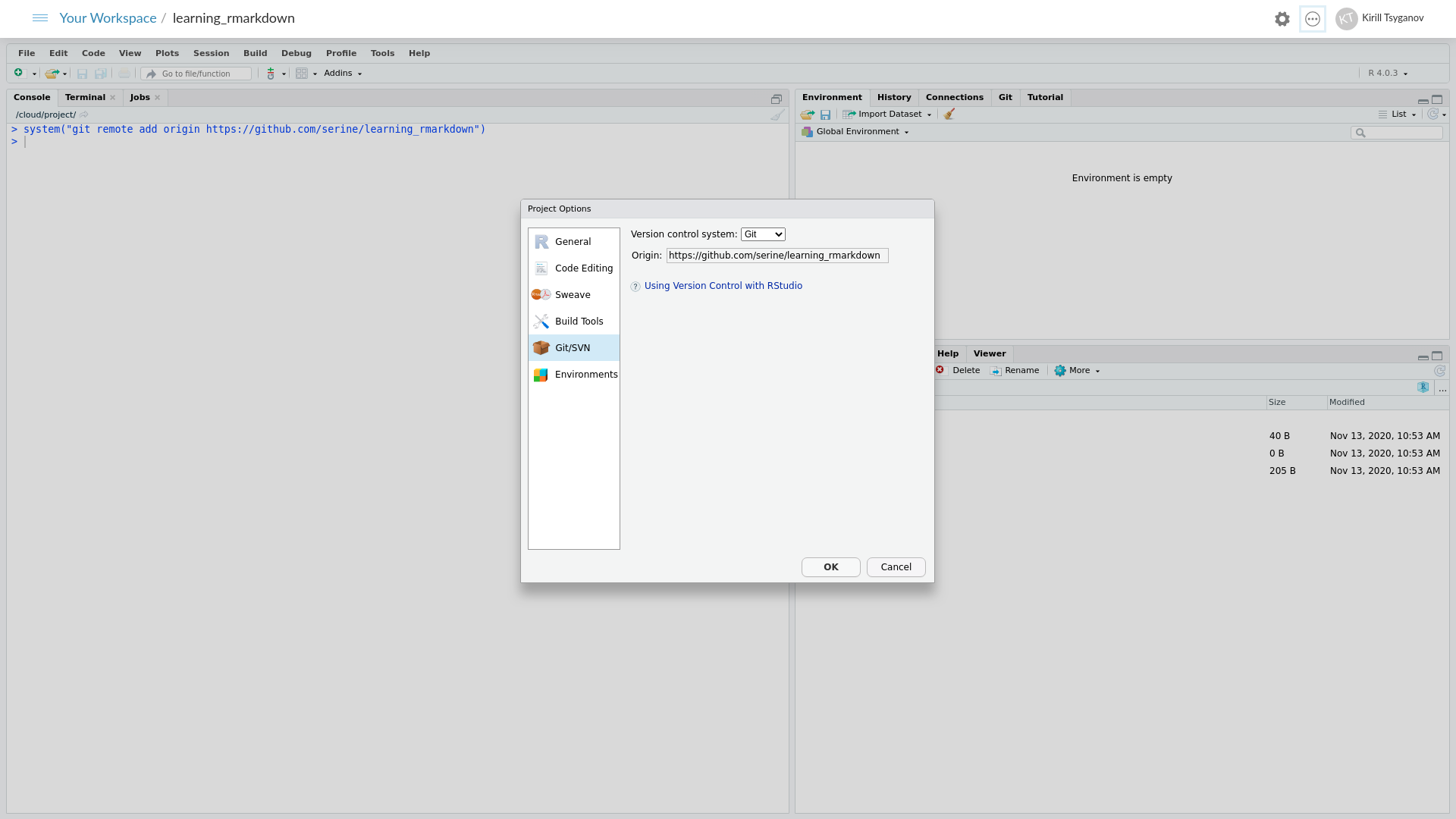Viewport: 1456px width, 819px height.
Task: Click the help question icon in dialog
Action: click(x=635, y=287)
